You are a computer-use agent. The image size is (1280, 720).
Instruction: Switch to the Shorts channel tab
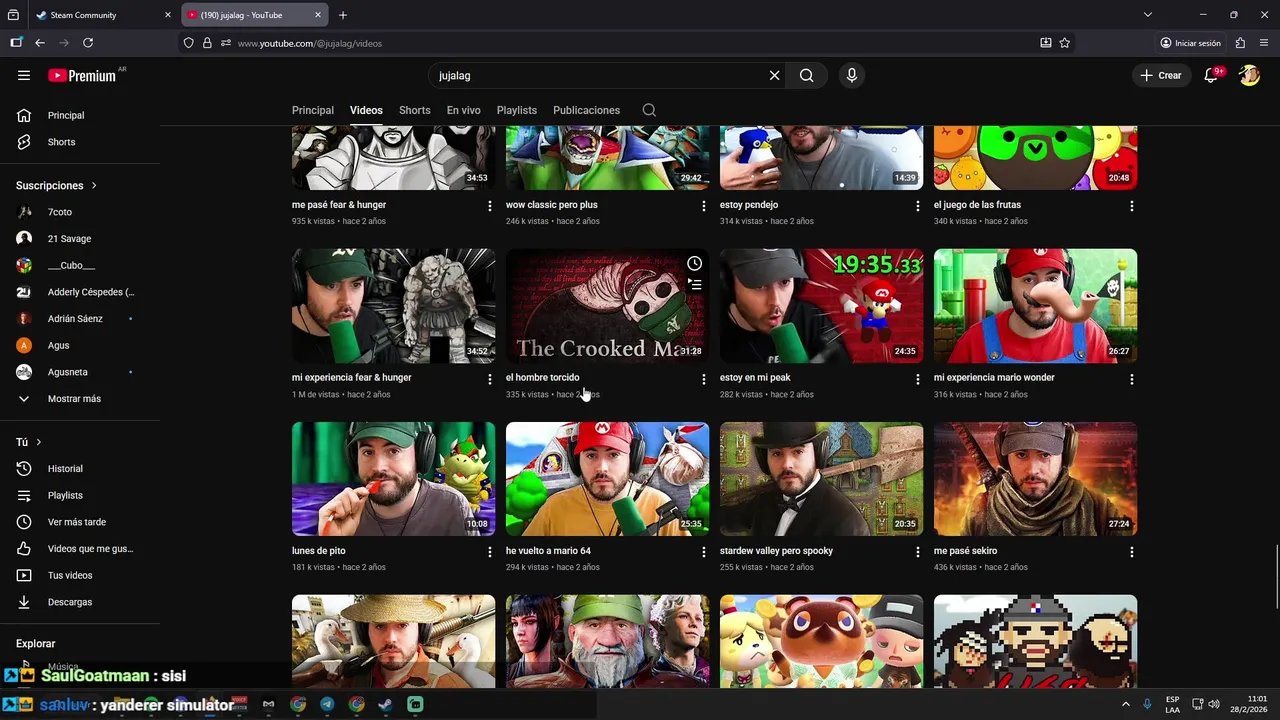[x=414, y=110]
